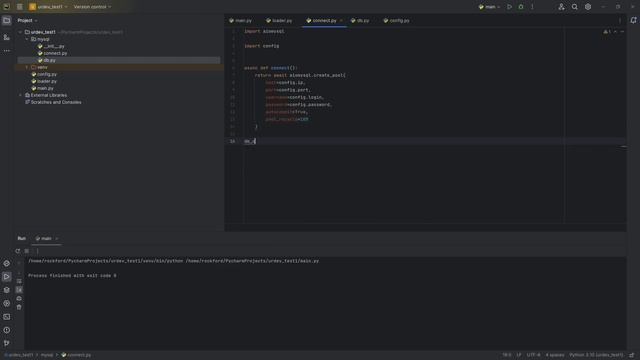Screen dimensions: 640x360
Task: Start debugging with the bug icon
Action: coord(521,7)
